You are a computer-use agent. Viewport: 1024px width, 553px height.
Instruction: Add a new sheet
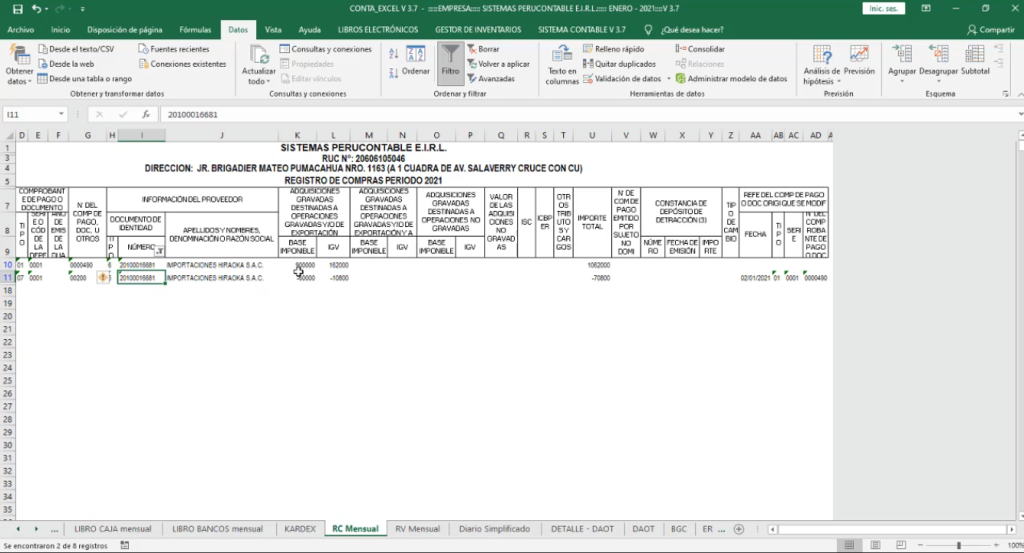tap(739, 529)
